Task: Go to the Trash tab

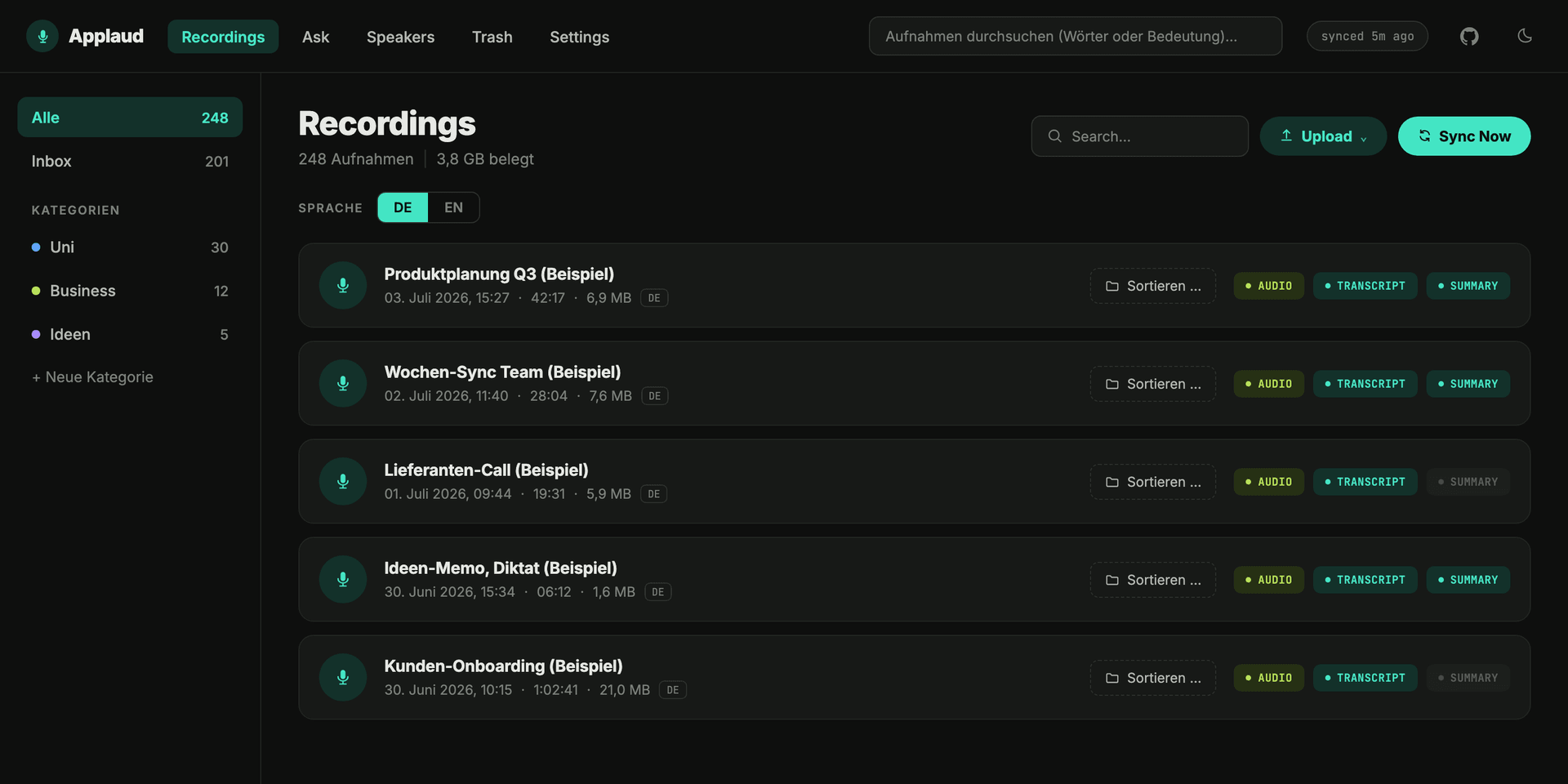Action: point(492,37)
